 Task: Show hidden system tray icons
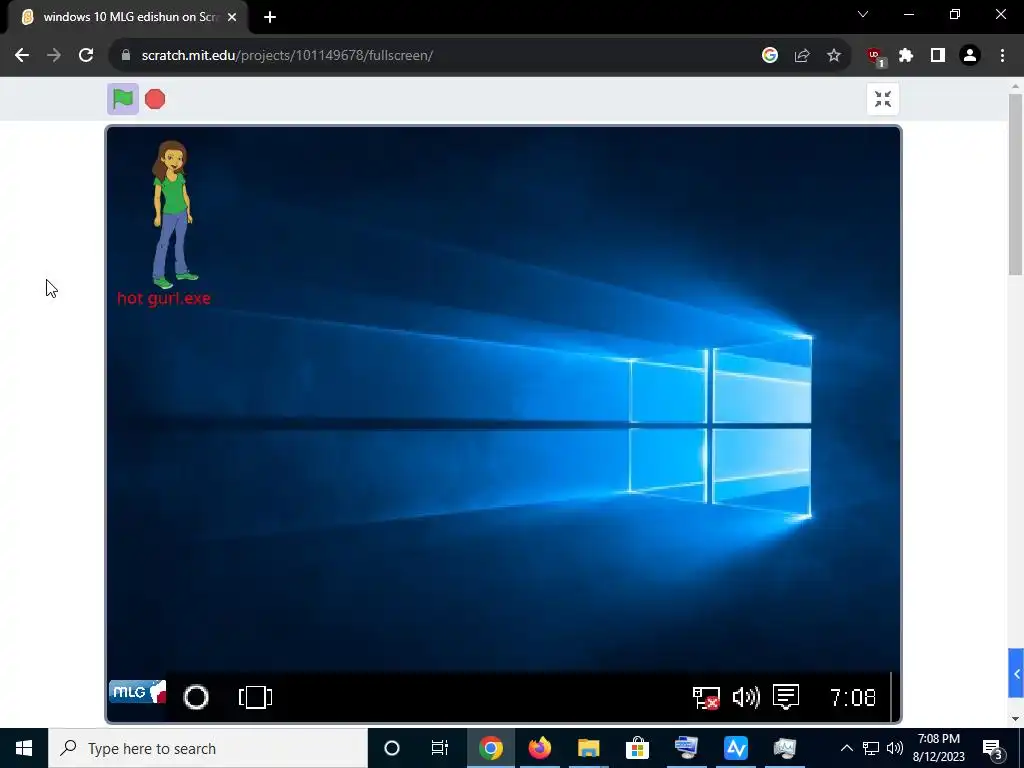pos(846,748)
